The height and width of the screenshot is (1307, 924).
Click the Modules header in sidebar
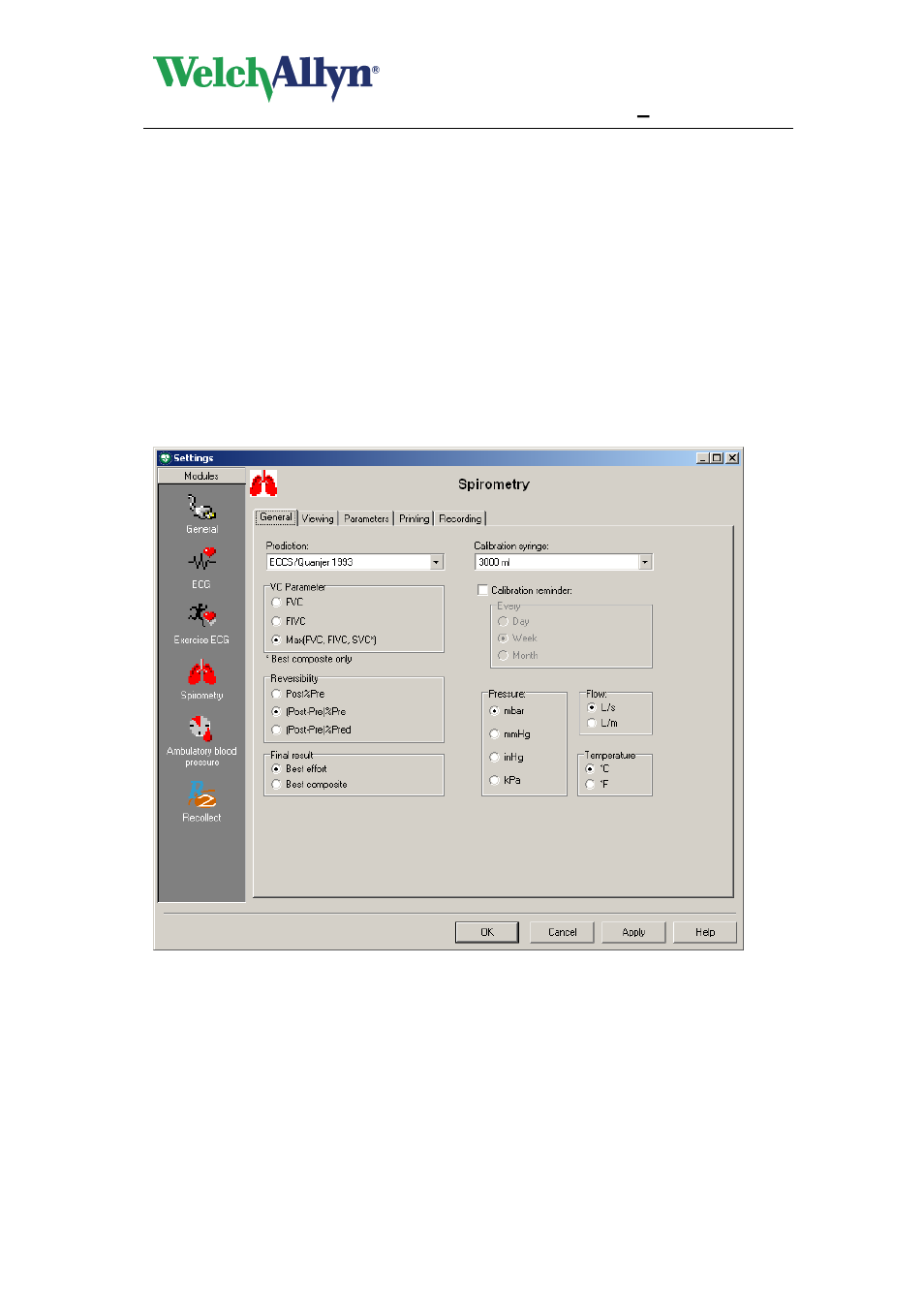click(201, 476)
